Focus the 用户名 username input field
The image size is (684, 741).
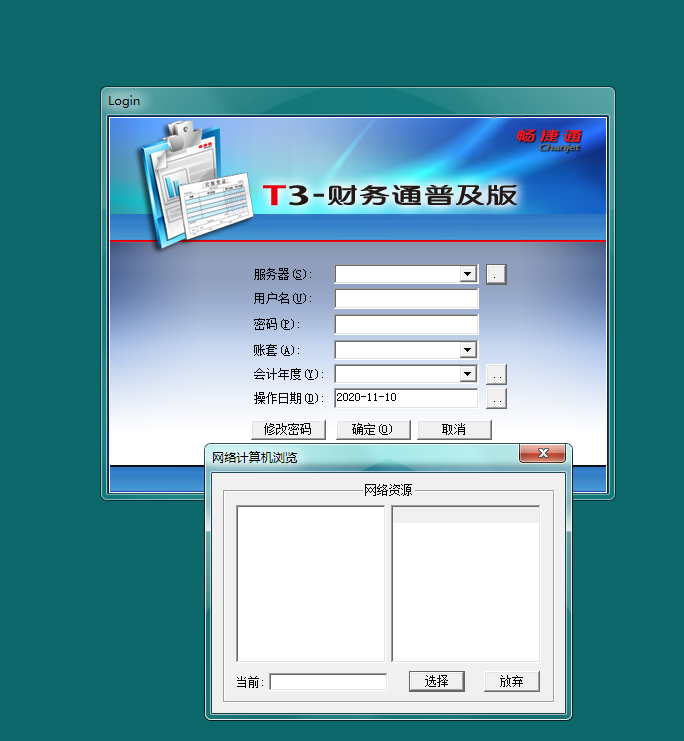(406, 299)
